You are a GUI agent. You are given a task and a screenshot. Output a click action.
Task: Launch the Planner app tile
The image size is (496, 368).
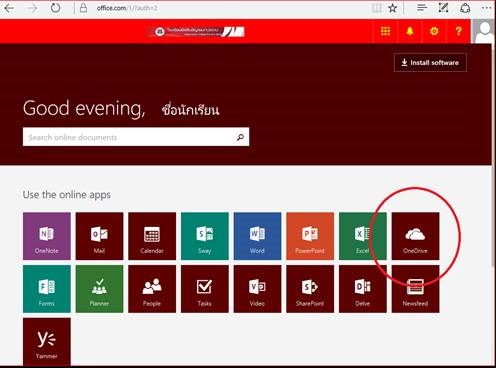99,289
